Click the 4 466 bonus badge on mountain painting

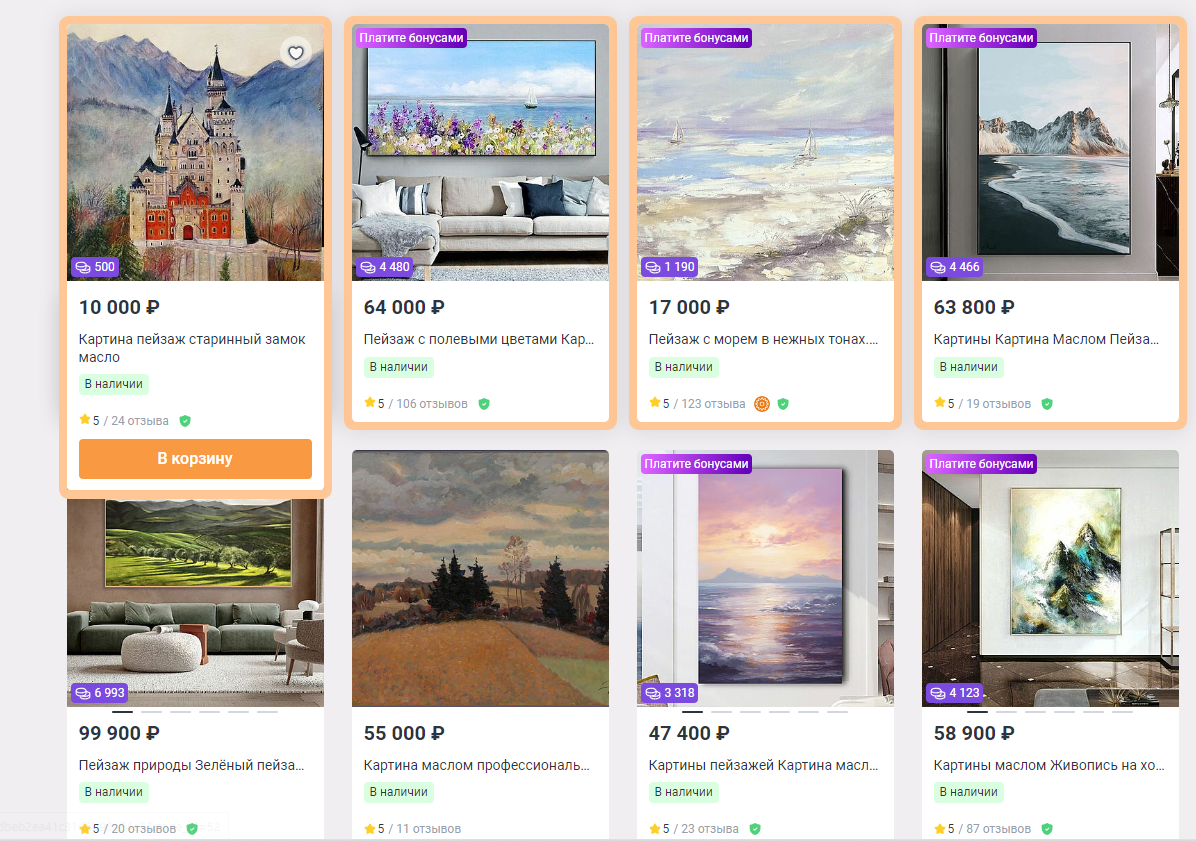tap(954, 267)
